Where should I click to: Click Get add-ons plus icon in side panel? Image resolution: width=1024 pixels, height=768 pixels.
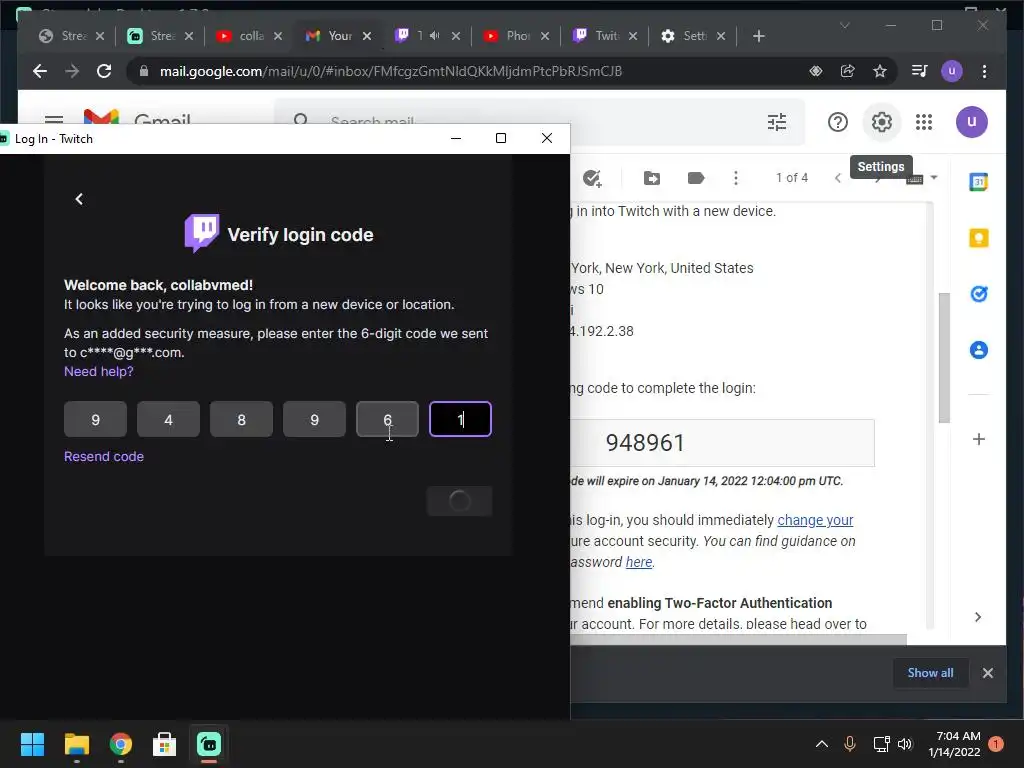[x=978, y=440]
